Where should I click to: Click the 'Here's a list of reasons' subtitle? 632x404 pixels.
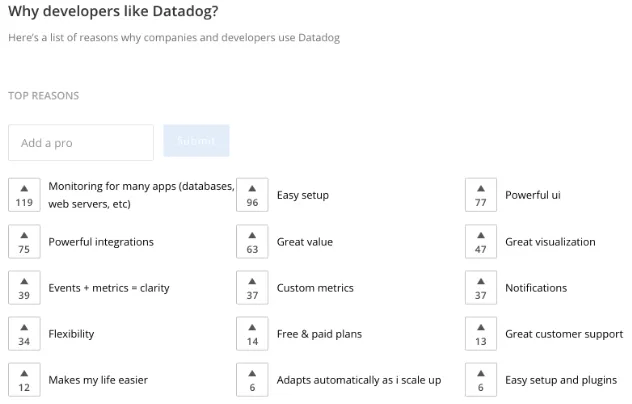[x=174, y=37]
